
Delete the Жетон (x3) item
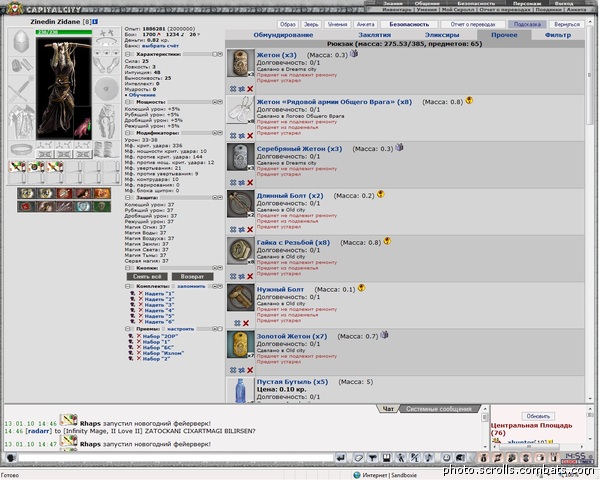tap(250, 89)
